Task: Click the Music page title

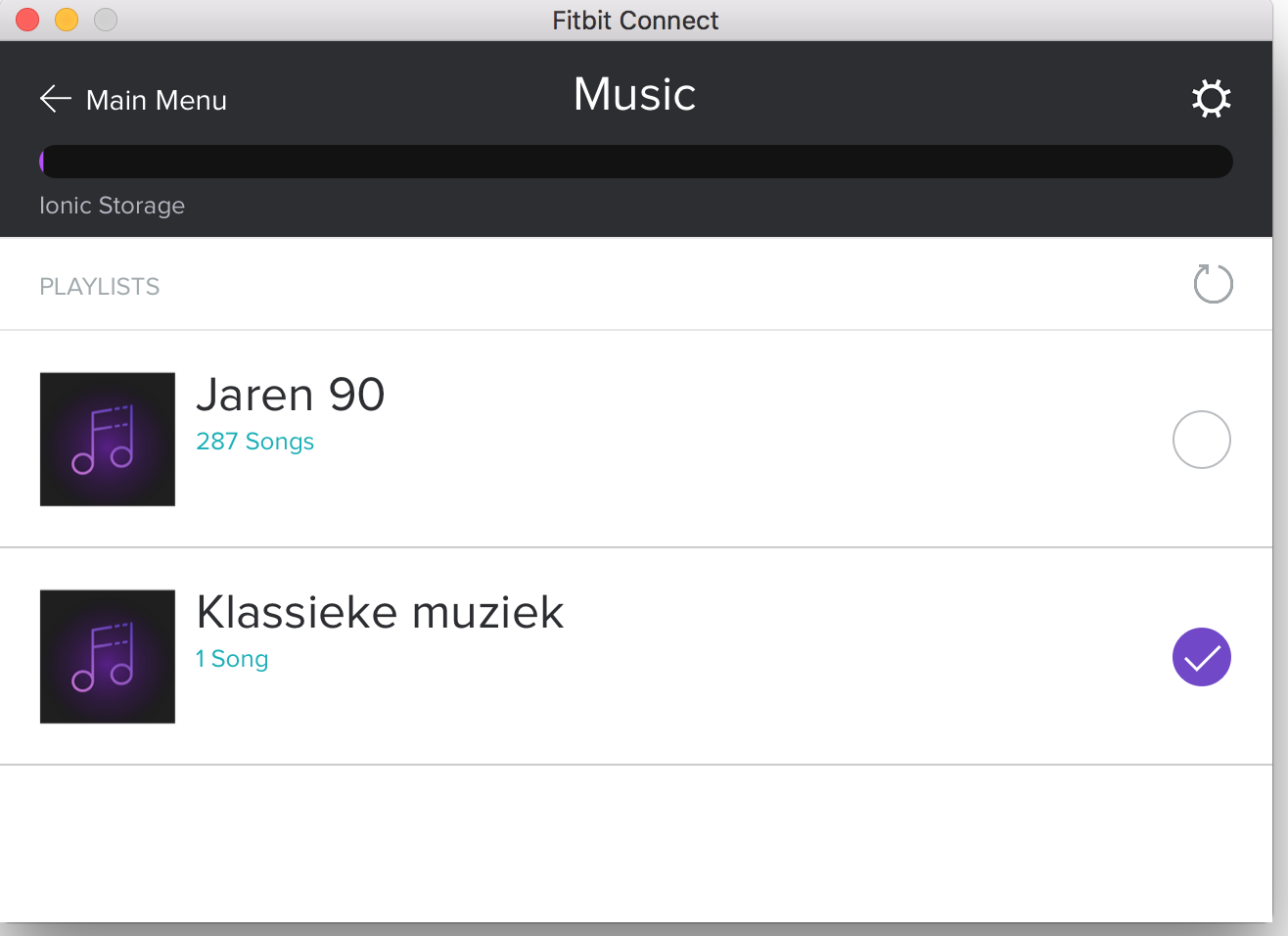Action: [x=635, y=95]
